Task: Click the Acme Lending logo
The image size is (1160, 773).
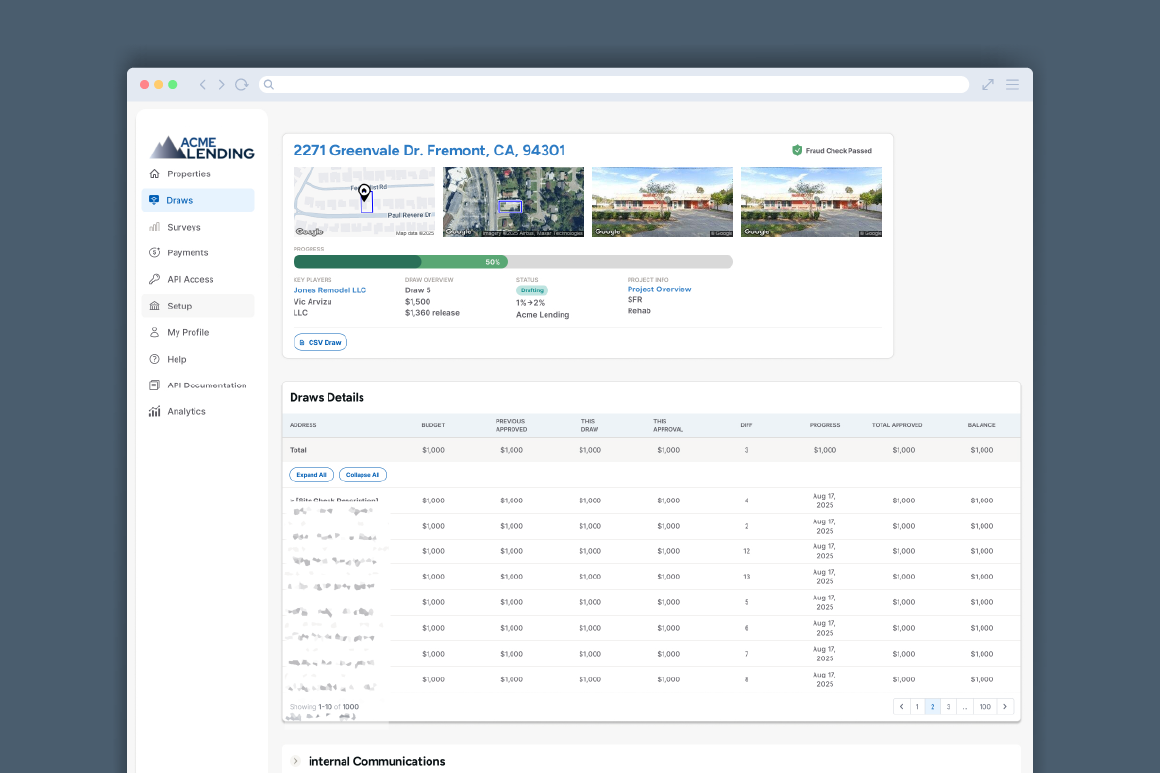Action: click(x=203, y=147)
